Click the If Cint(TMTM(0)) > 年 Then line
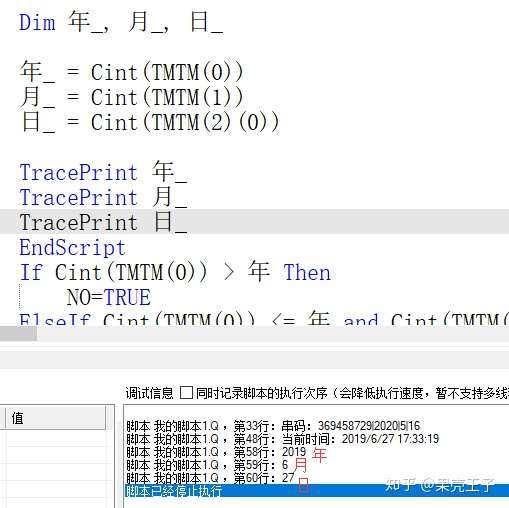The image size is (509, 508). click(x=175, y=272)
